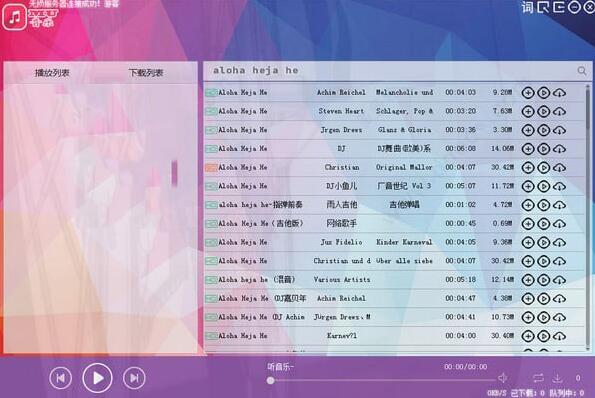
Task: Click the search magnifier icon
Action: (582, 71)
